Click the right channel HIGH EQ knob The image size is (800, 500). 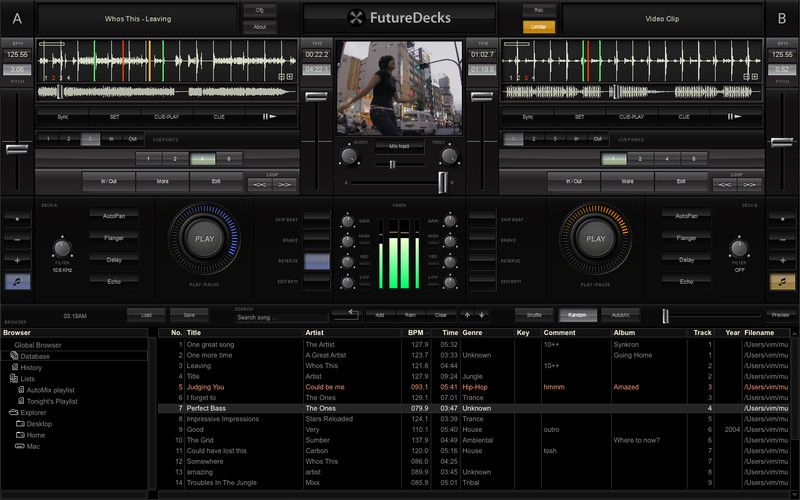[x=450, y=241]
